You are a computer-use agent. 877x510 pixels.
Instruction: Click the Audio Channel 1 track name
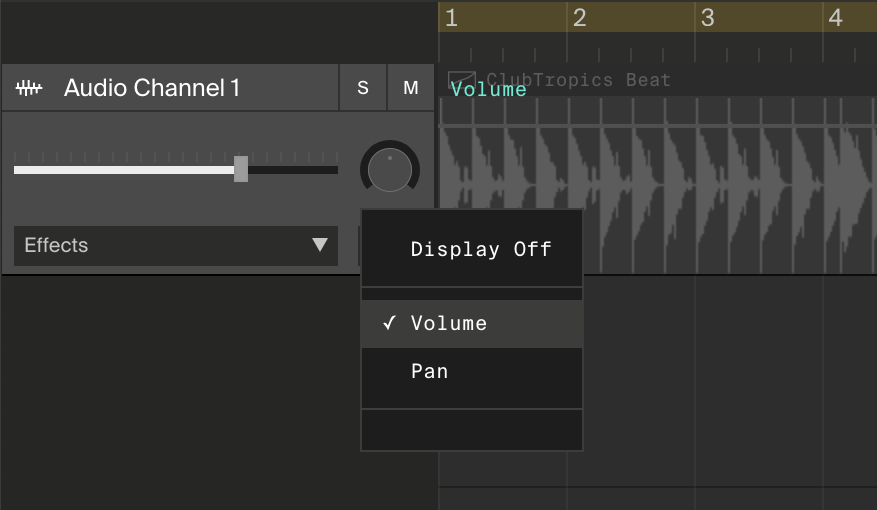point(152,88)
